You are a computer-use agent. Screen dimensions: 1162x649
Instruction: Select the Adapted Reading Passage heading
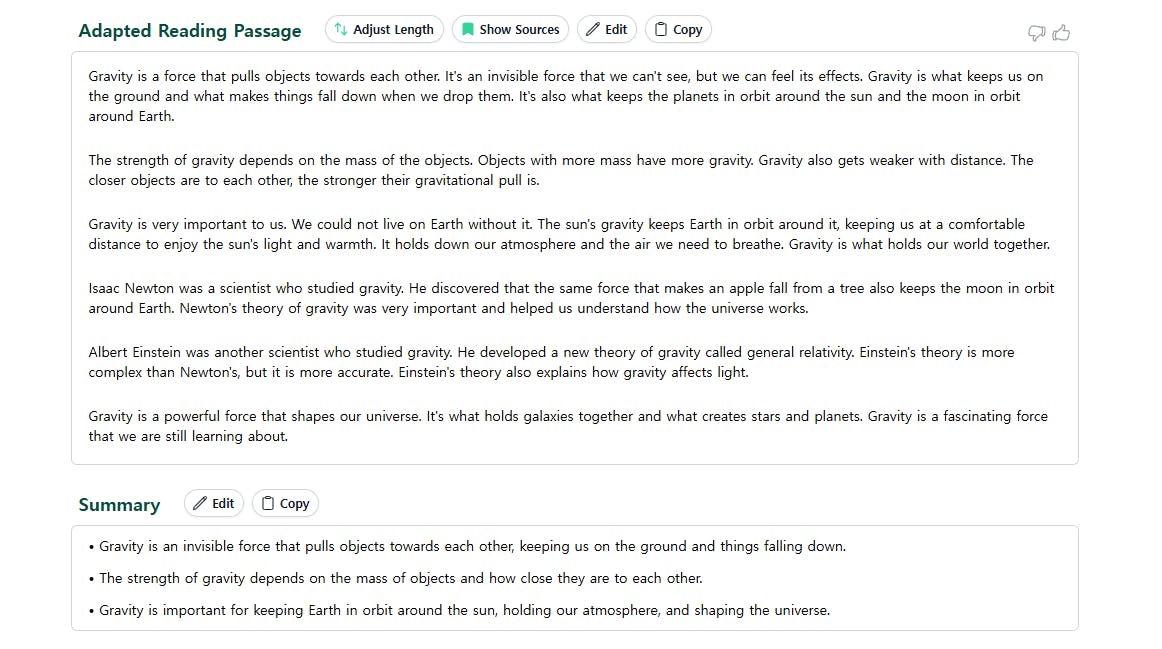tap(190, 31)
